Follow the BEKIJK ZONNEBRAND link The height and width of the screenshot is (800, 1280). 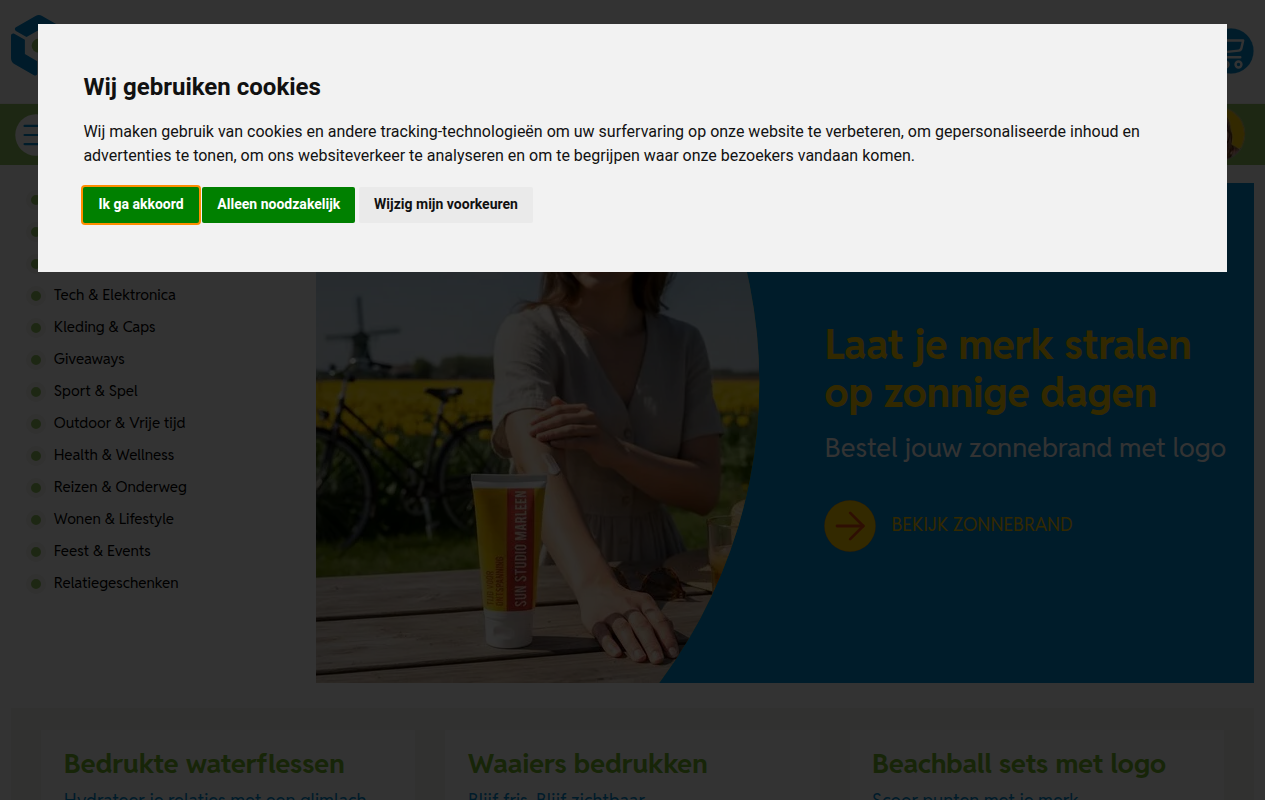pos(982,525)
